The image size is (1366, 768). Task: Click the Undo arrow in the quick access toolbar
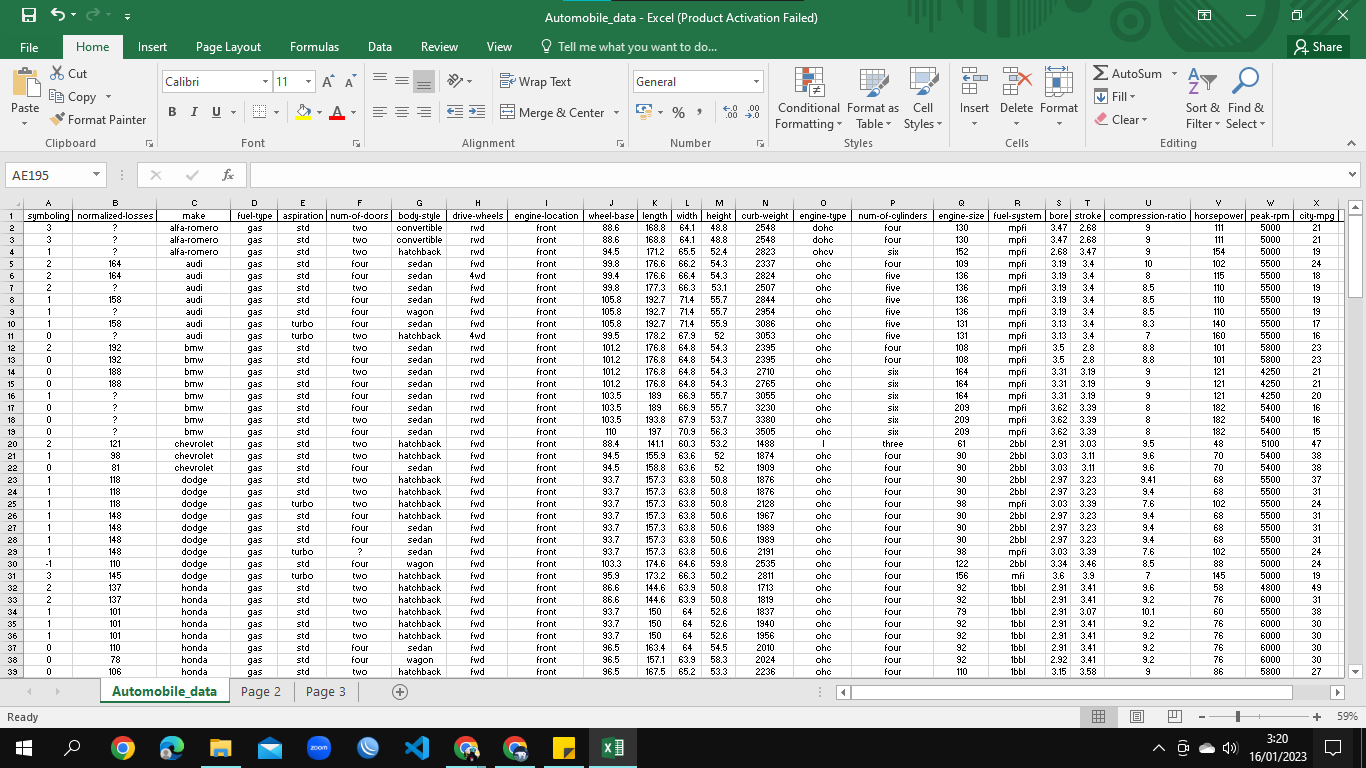click(x=58, y=16)
